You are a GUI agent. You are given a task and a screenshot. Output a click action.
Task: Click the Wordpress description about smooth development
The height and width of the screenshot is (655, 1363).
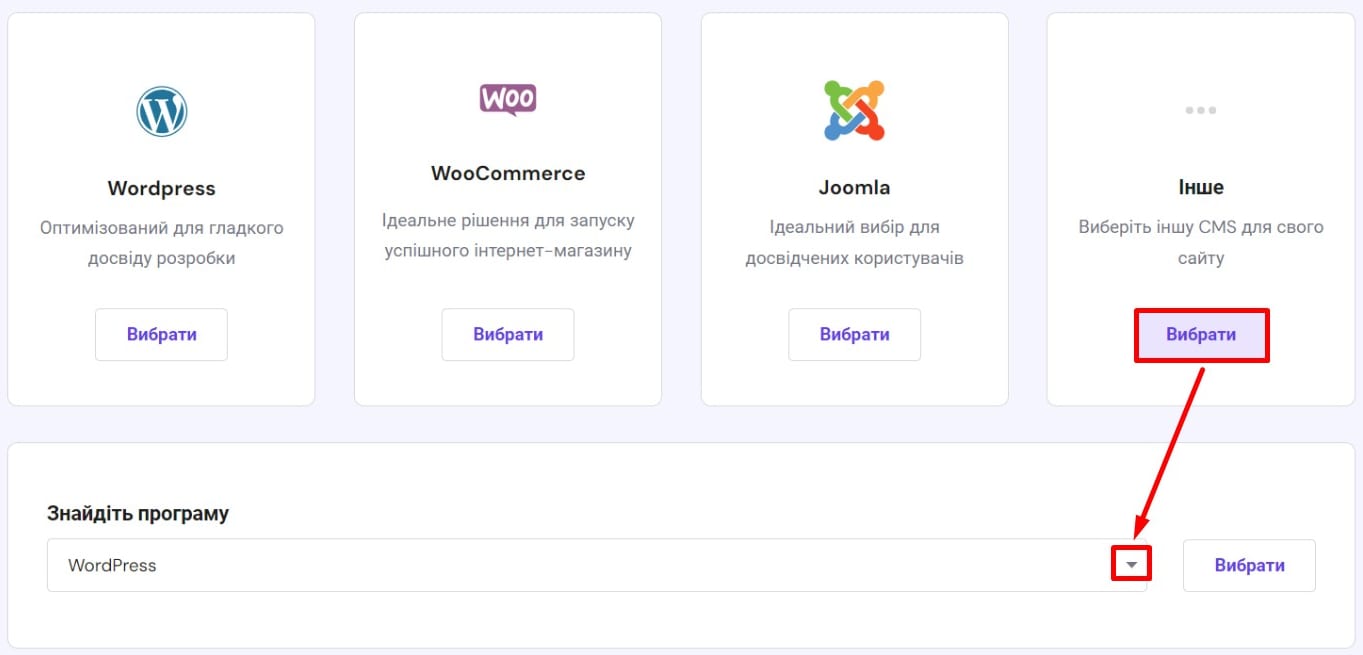point(161,243)
